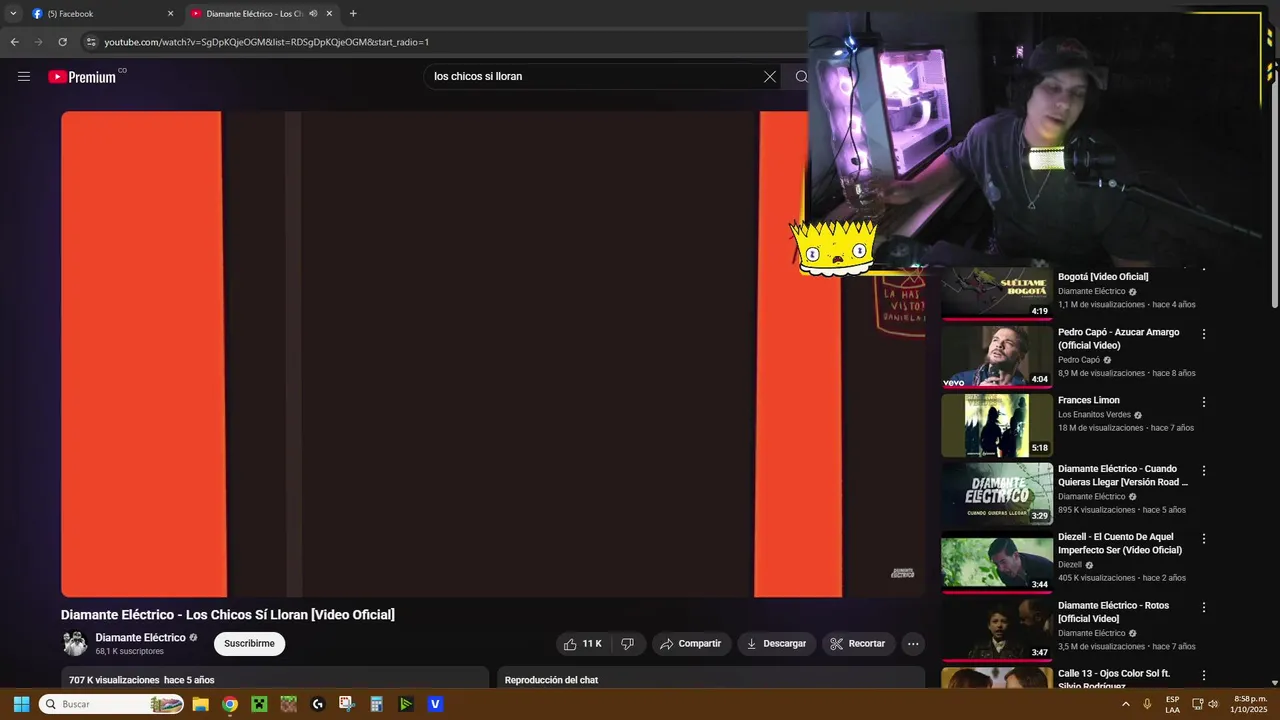Click the Descargar download button
This screenshot has width=1280, height=720.
click(x=776, y=644)
